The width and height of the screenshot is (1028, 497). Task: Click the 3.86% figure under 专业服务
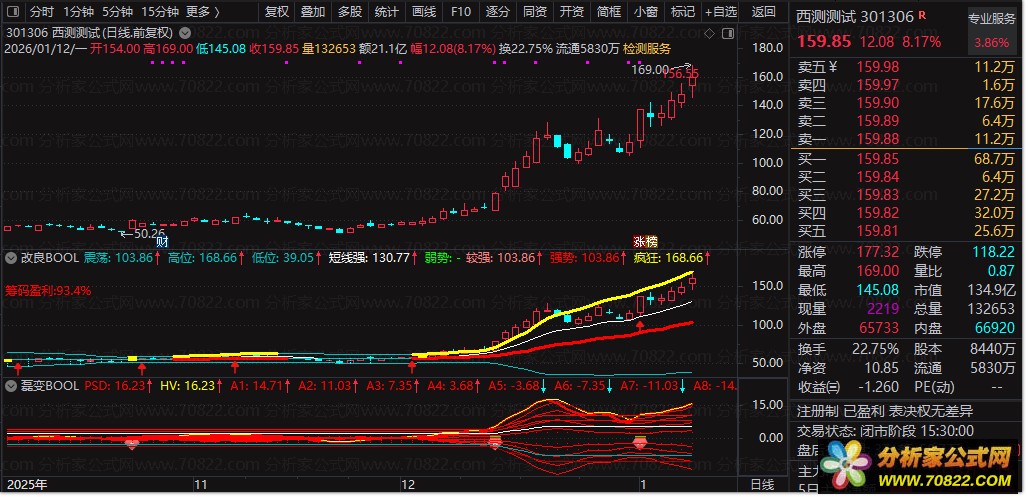992,43
